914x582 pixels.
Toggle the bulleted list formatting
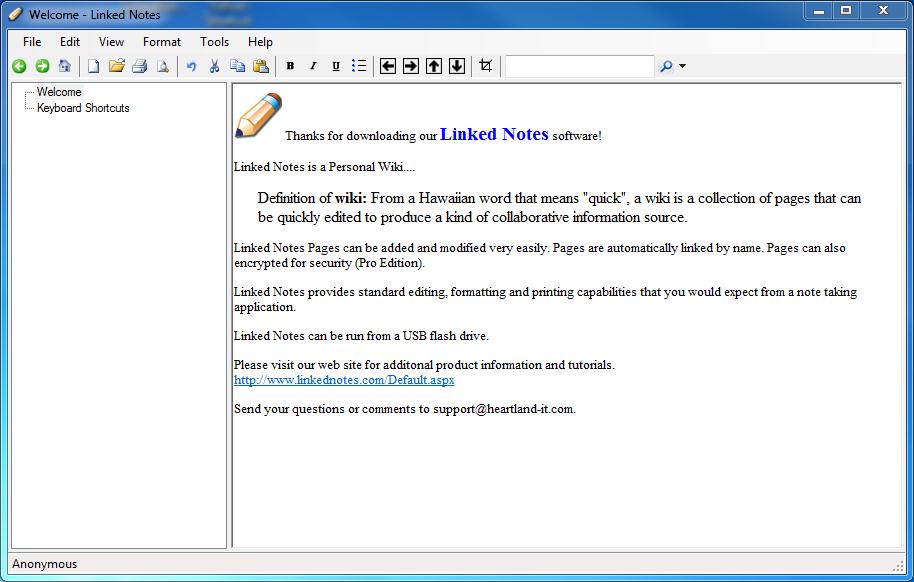(359, 65)
